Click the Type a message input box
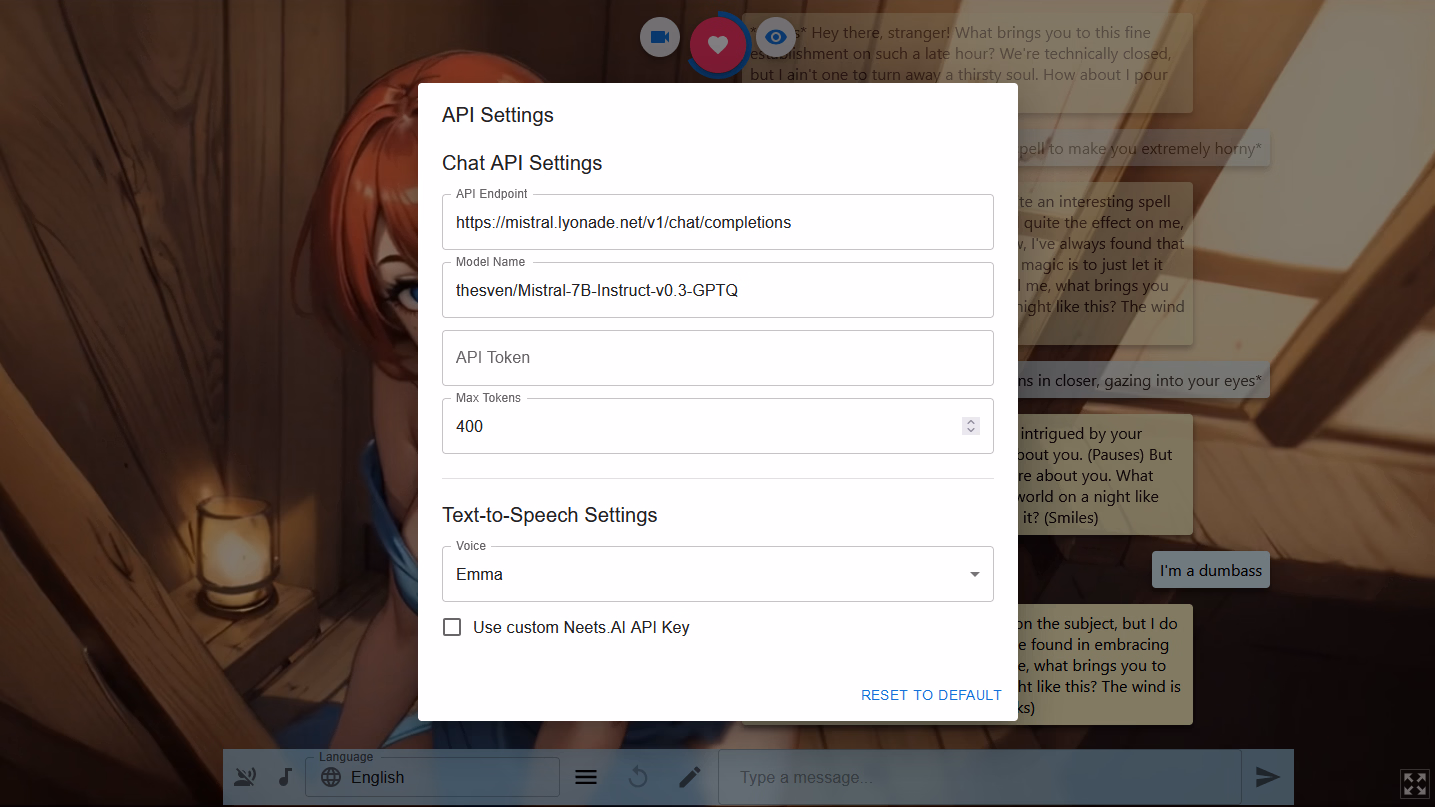Image resolution: width=1435 pixels, height=807 pixels. point(980,777)
